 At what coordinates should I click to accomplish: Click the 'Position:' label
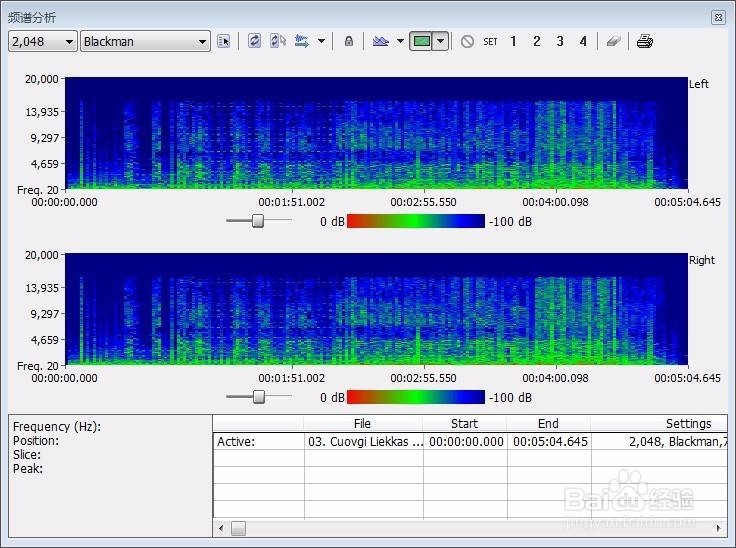tap(36, 440)
